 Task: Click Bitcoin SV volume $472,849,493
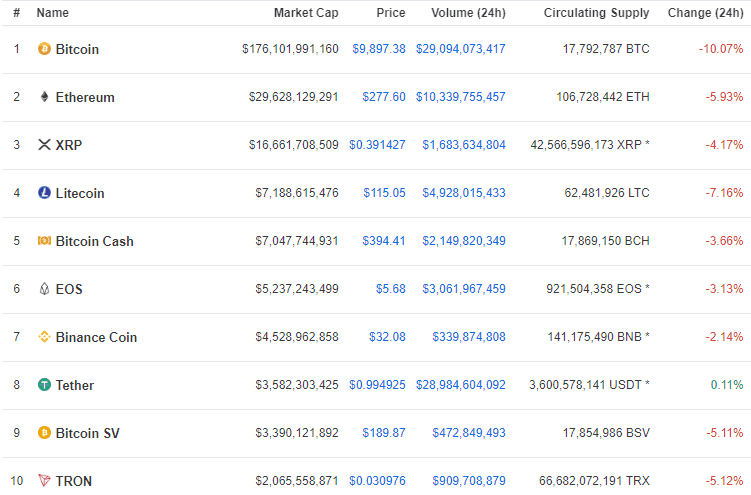[x=469, y=433]
